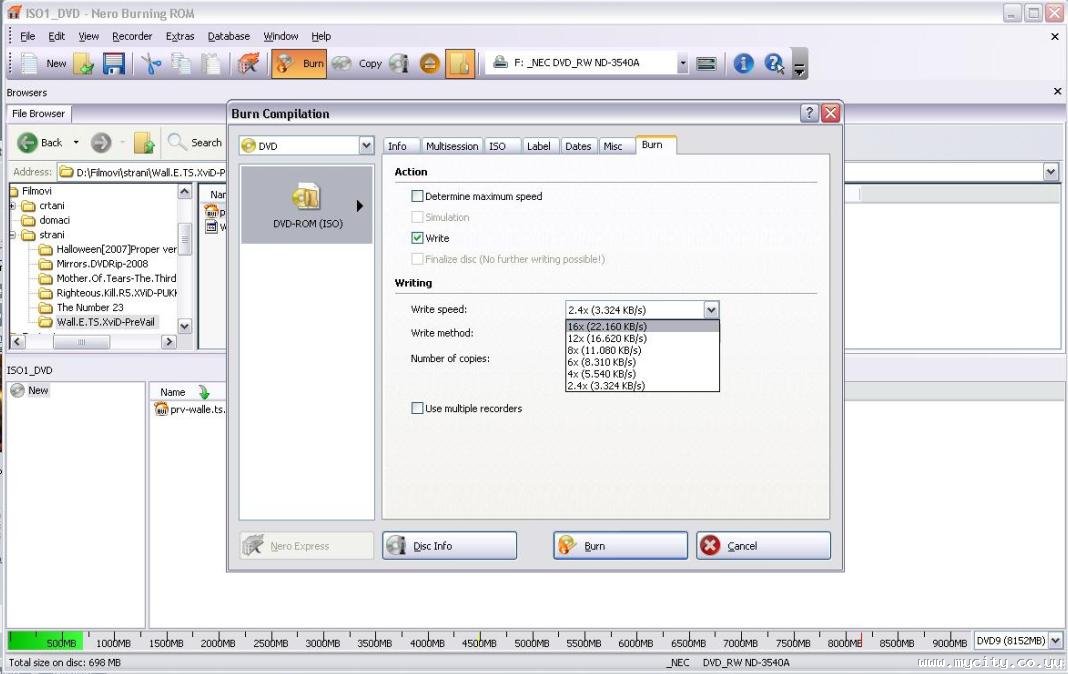Open the recorder drive selection dropdown
The width and height of the screenshot is (1068, 674).
tap(682, 63)
